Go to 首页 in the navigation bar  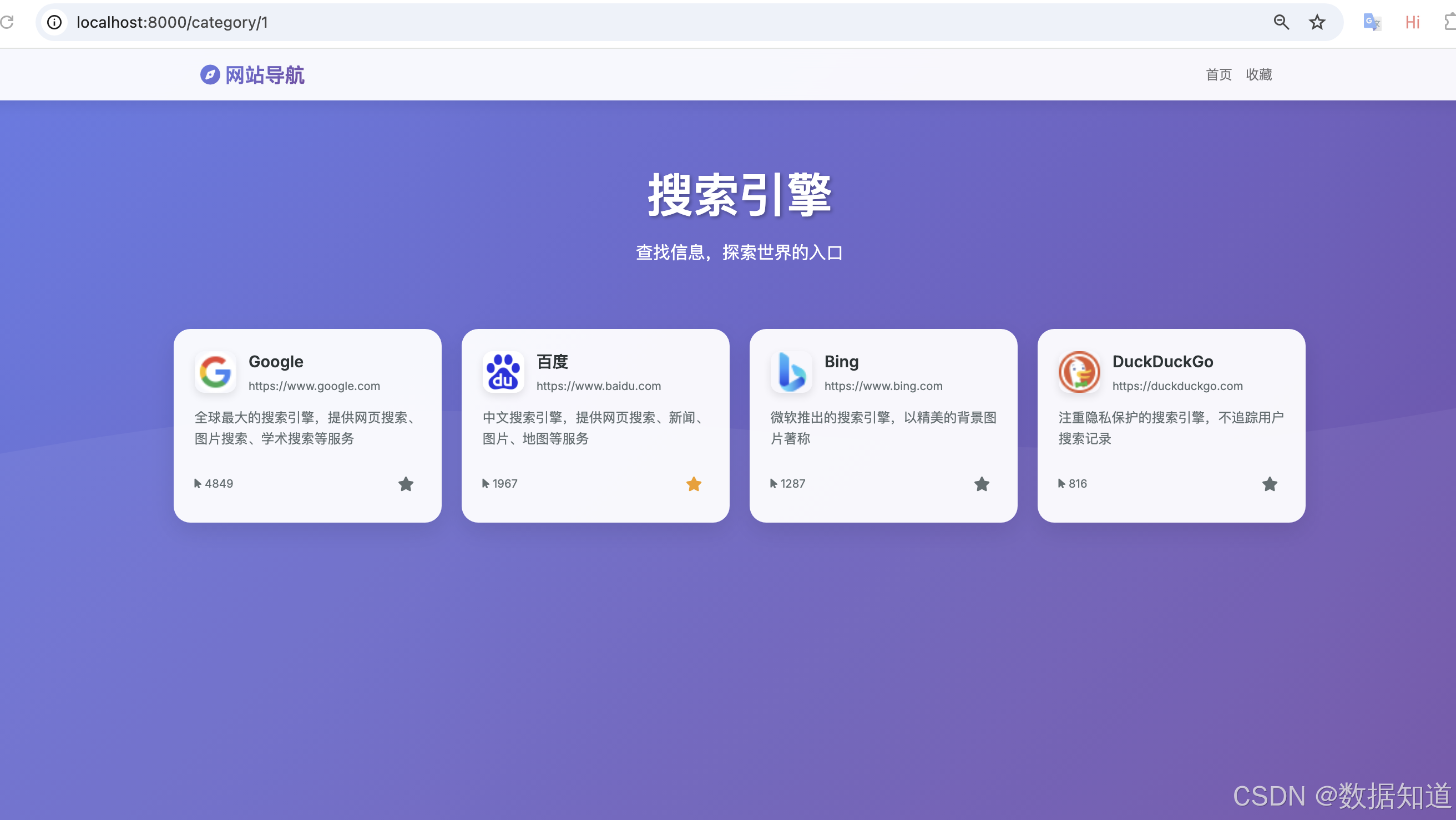click(x=1218, y=74)
